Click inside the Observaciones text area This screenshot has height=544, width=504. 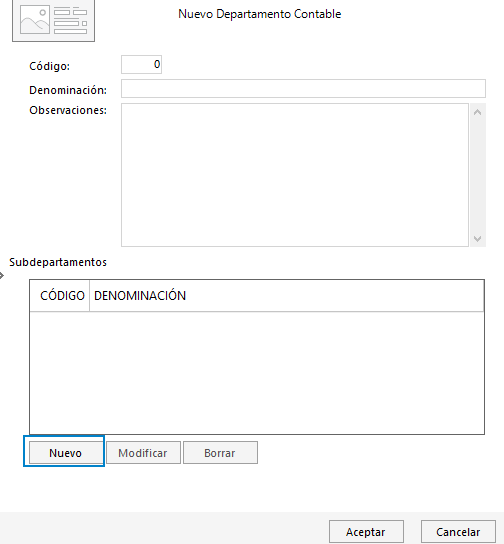pos(295,175)
